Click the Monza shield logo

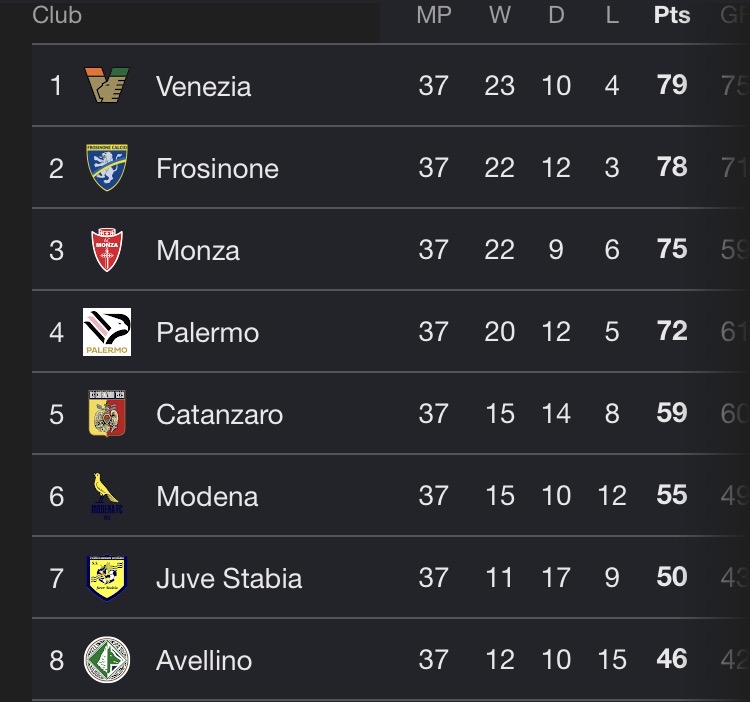pos(107,250)
